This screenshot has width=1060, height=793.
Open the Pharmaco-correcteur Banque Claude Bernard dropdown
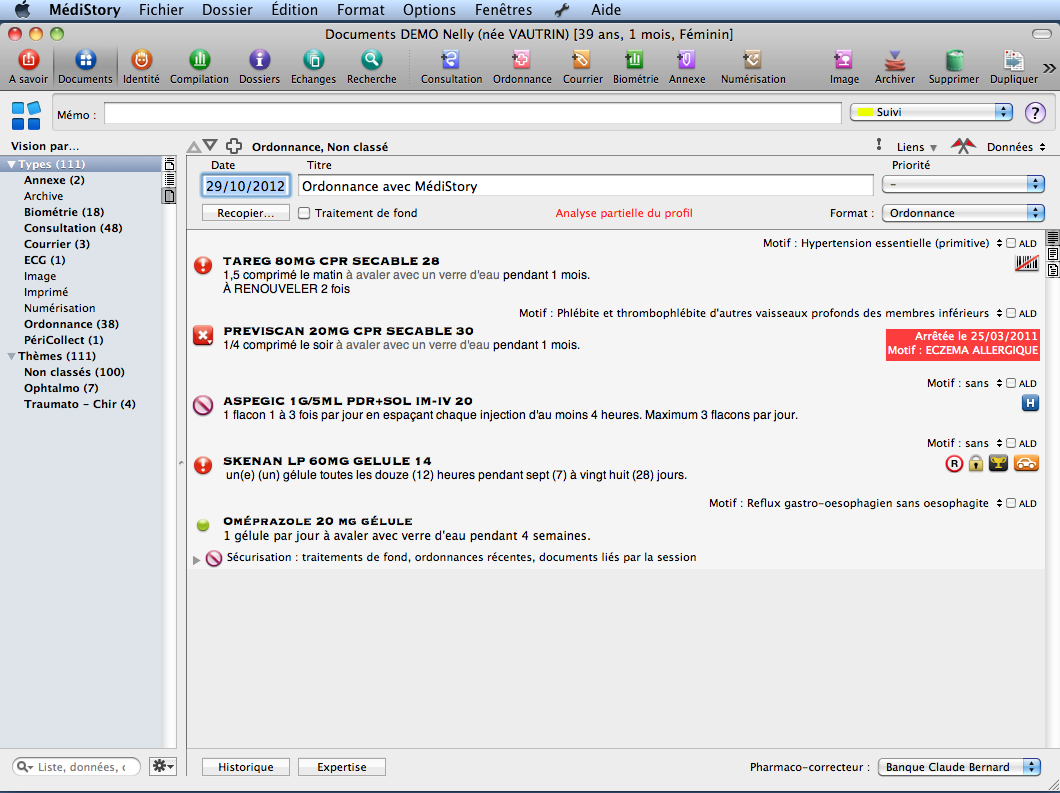point(959,767)
